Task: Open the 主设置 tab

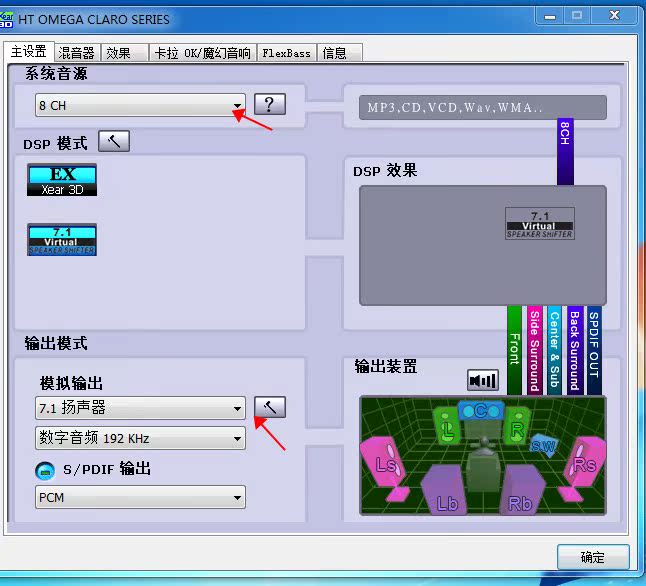Action: point(29,52)
